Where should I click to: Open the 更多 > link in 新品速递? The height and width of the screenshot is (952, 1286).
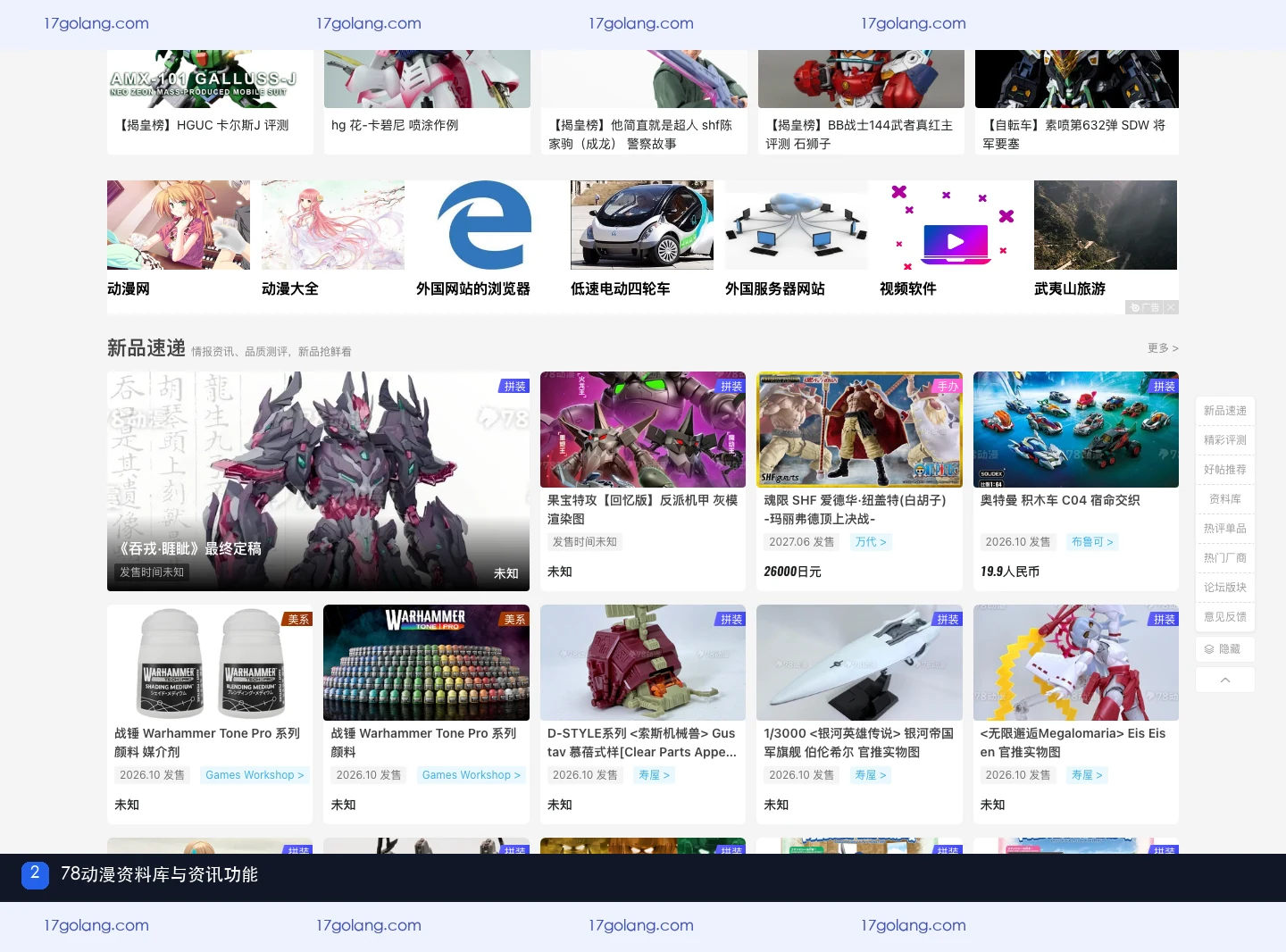coord(1163,348)
